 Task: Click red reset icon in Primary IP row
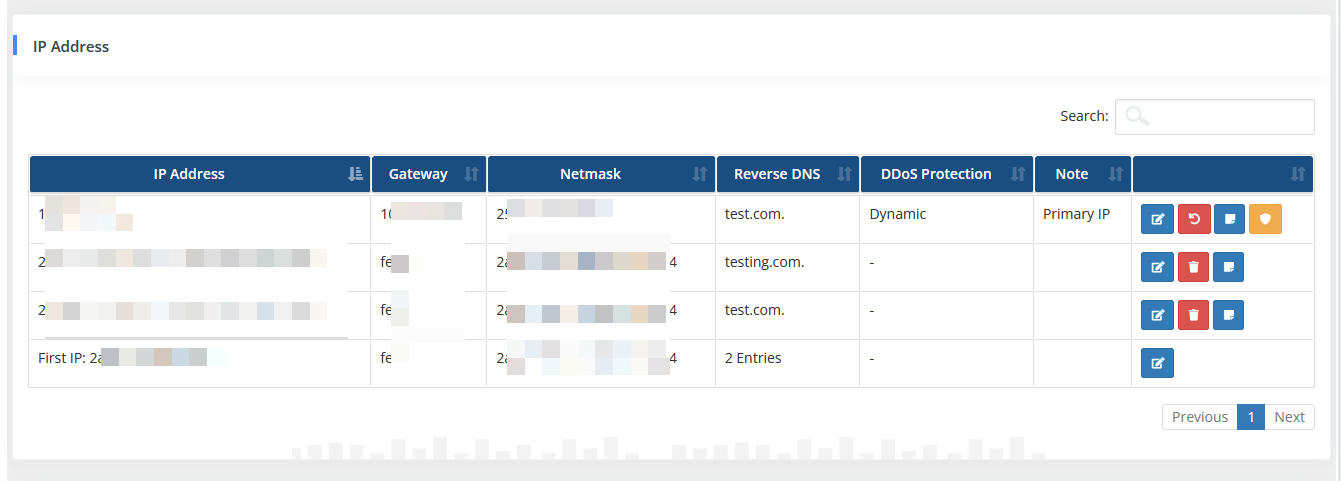click(1193, 219)
